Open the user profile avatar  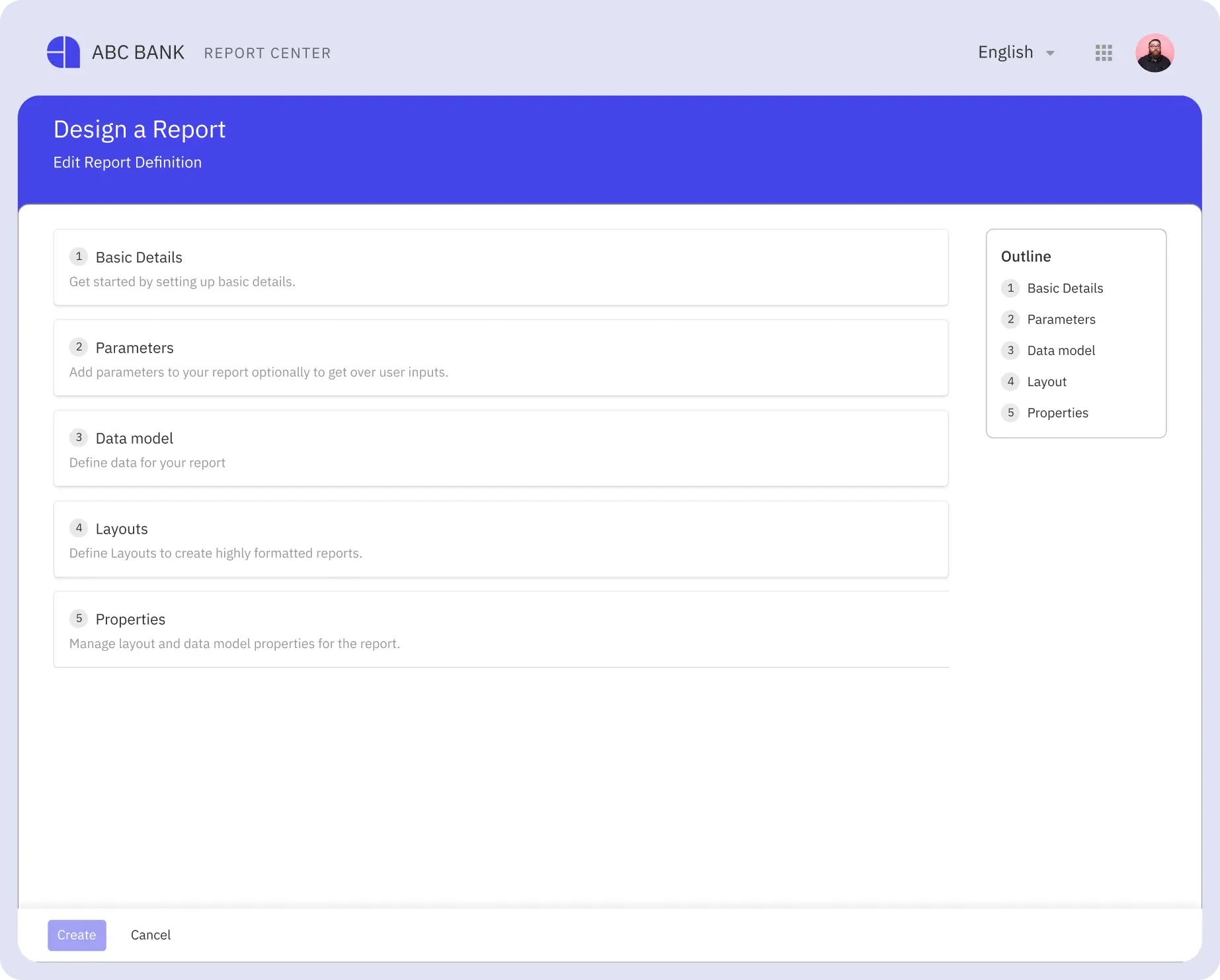click(1155, 53)
